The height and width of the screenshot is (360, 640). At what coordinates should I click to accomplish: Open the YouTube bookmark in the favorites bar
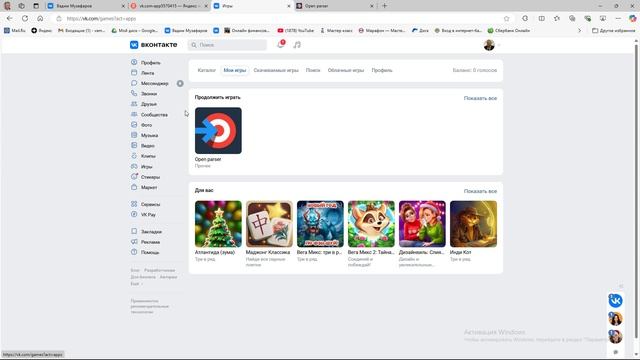(296, 31)
